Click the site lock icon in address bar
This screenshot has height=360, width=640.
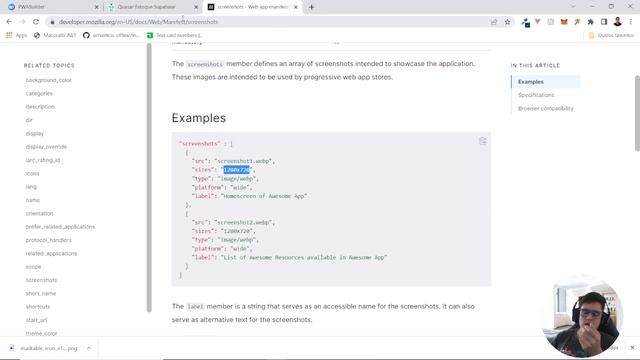52,22
